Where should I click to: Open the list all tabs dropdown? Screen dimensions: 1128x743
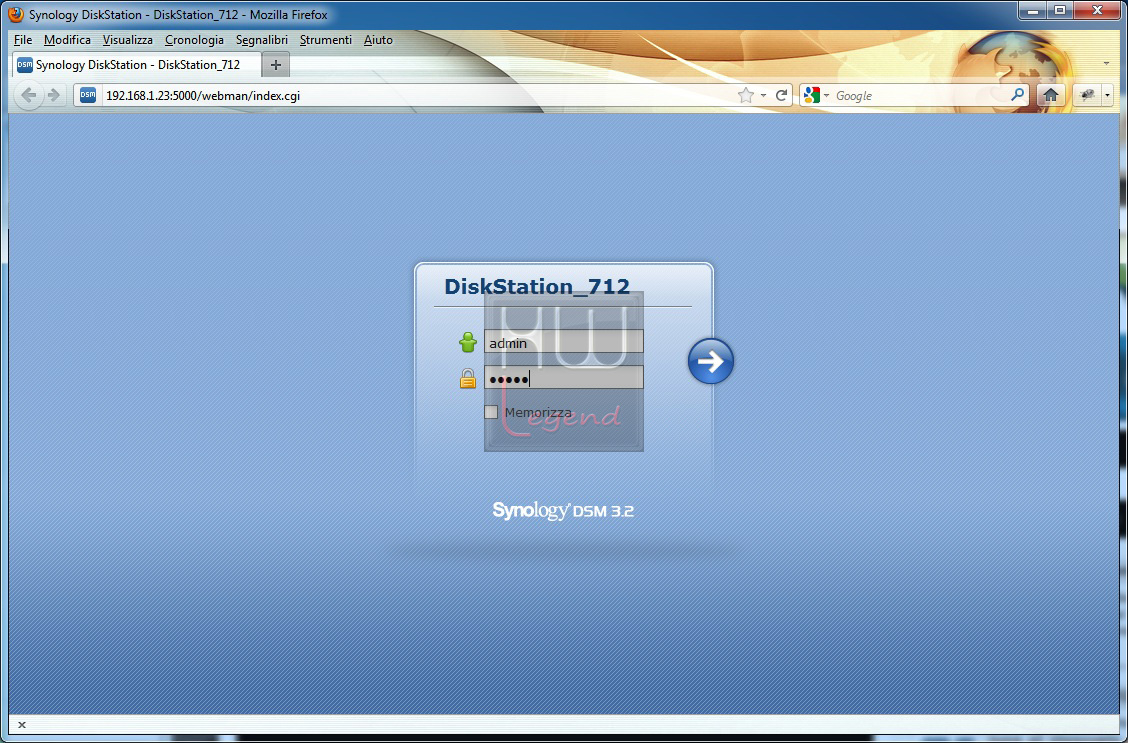1106,64
